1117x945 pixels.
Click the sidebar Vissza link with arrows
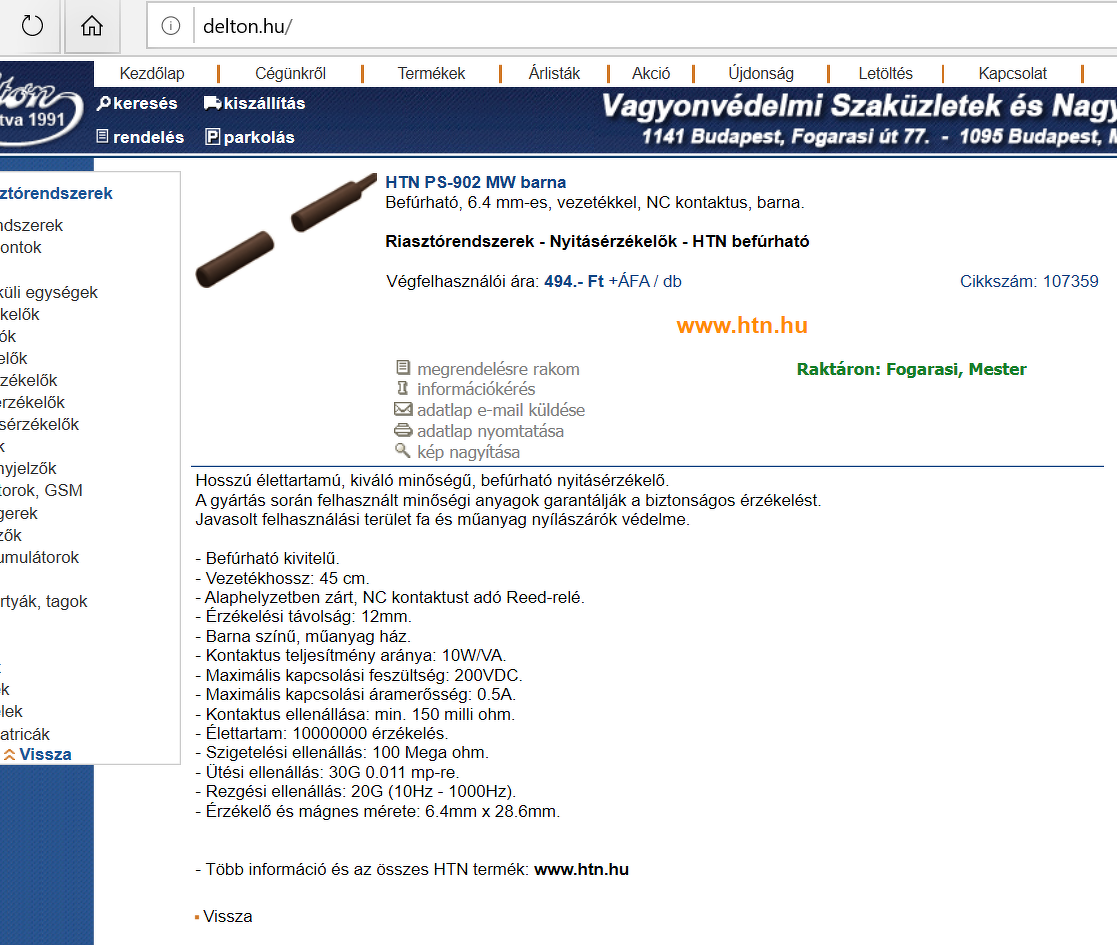(45, 755)
